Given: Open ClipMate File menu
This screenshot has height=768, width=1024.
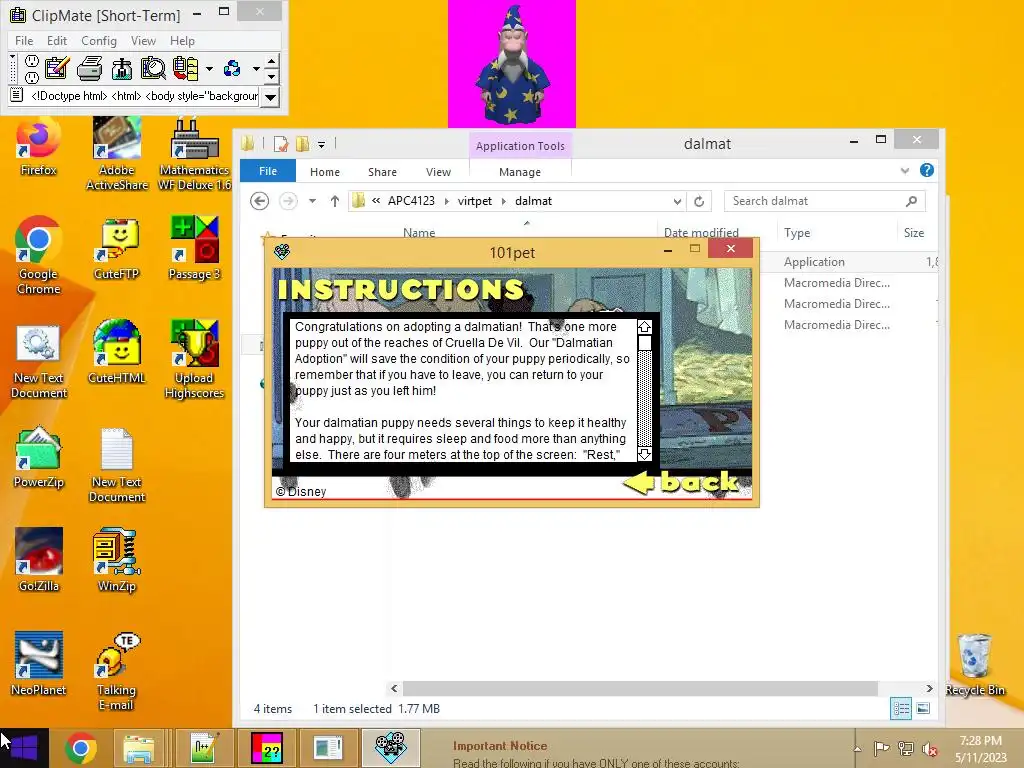Looking at the screenshot, I should tap(24, 40).
